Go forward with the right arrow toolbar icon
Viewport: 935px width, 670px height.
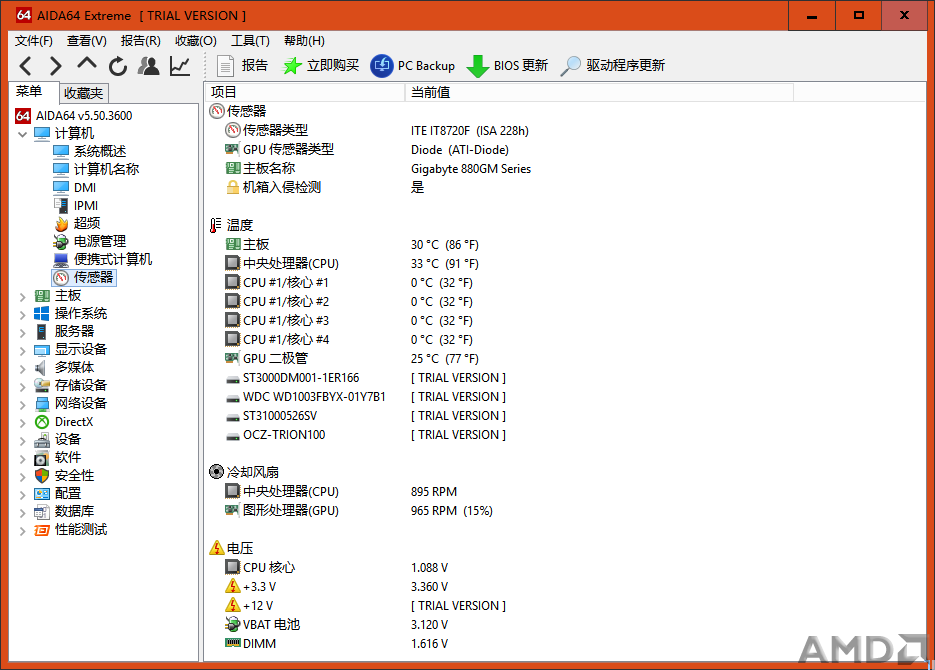pos(55,66)
